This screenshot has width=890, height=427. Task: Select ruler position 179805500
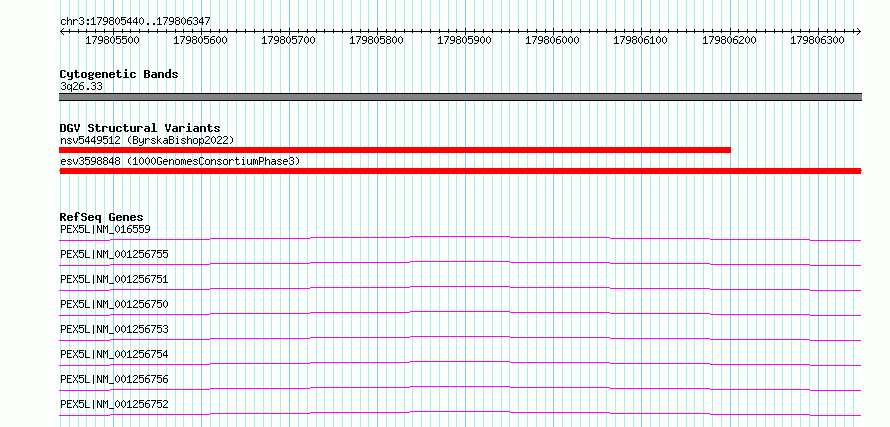(113, 41)
